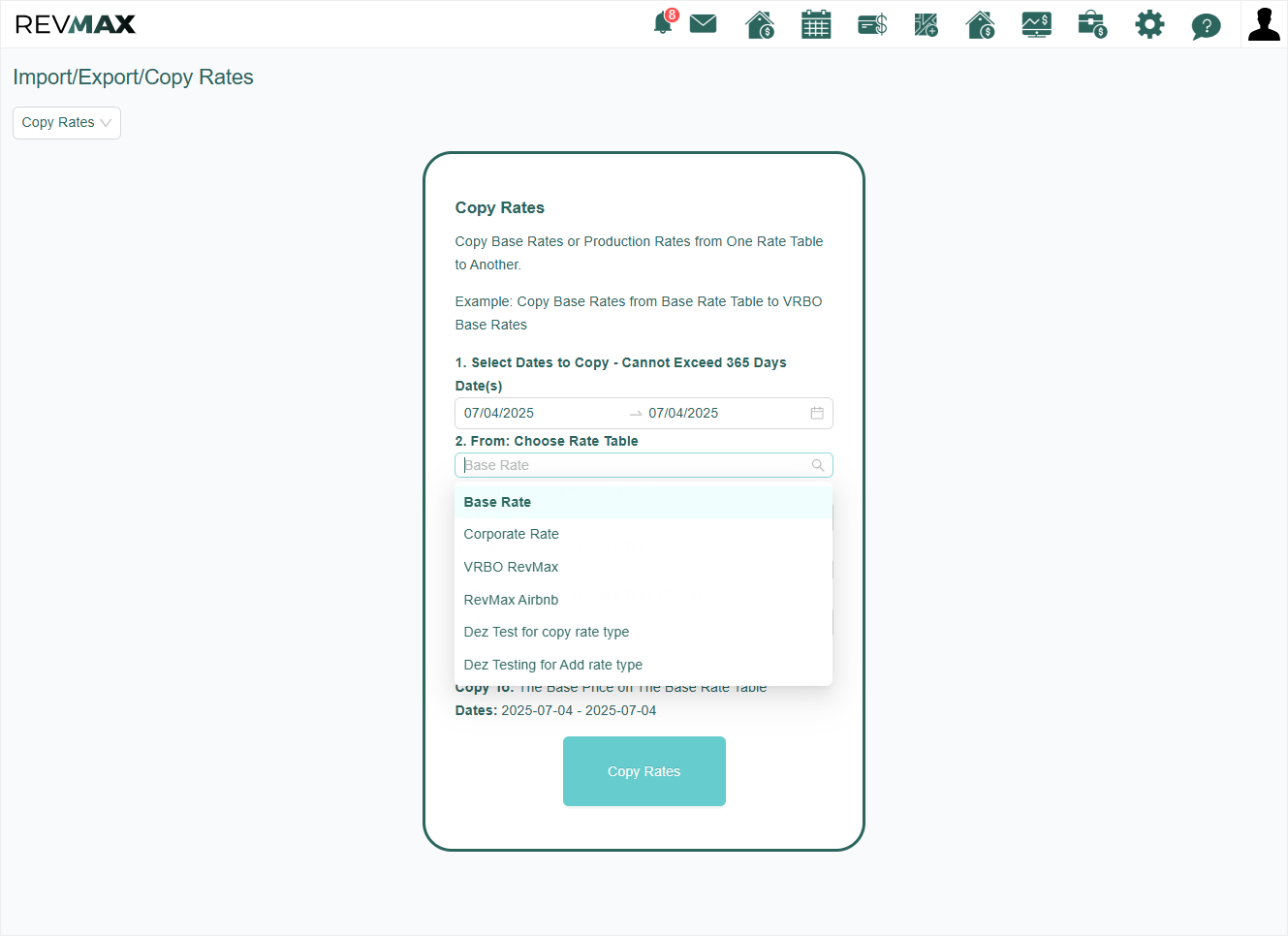The height and width of the screenshot is (936, 1288).
Task: Open the user profile avatar
Action: 1264,24
